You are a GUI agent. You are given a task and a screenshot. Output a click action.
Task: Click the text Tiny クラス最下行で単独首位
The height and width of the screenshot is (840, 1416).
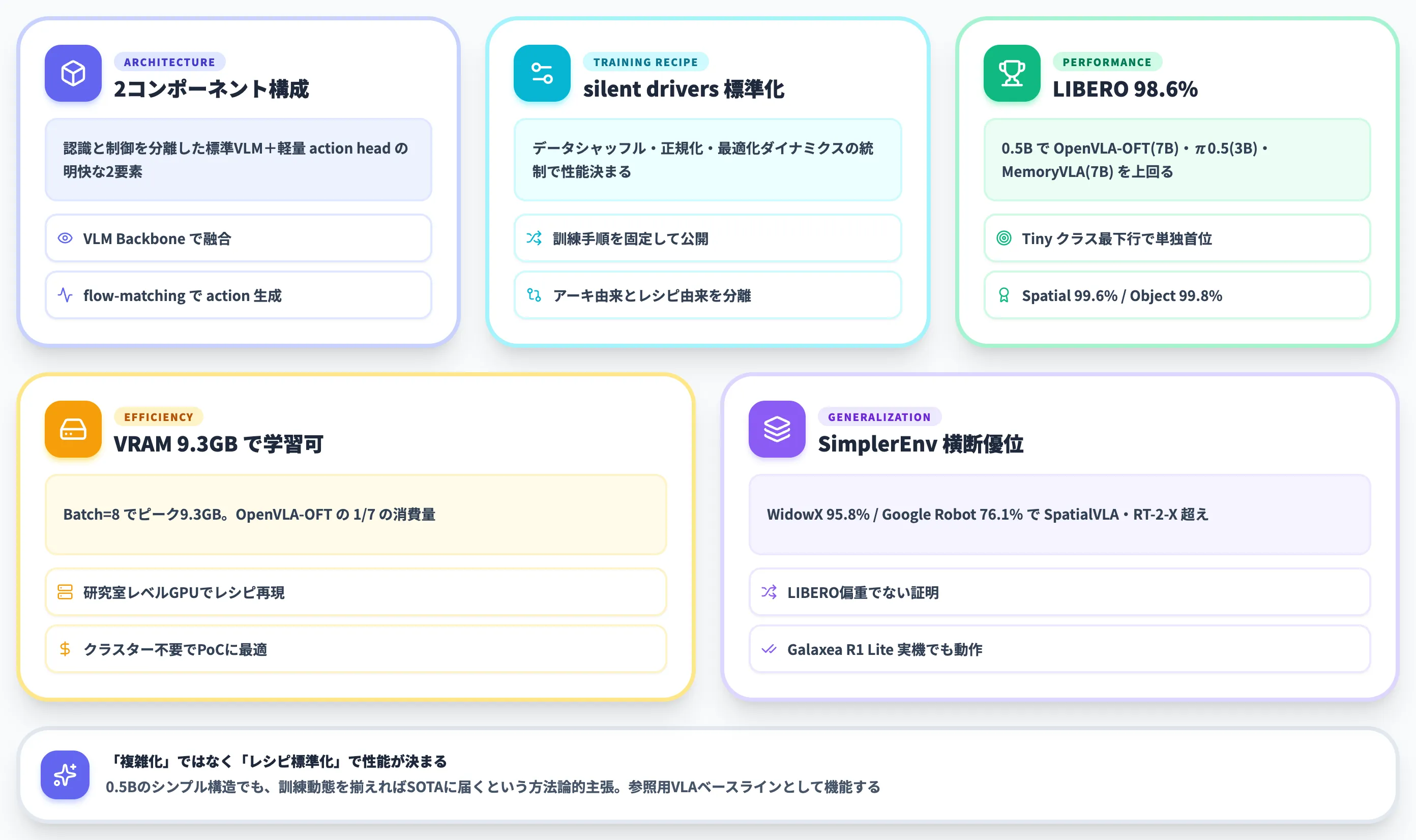pyautogui.click(x=1116, y=239)
